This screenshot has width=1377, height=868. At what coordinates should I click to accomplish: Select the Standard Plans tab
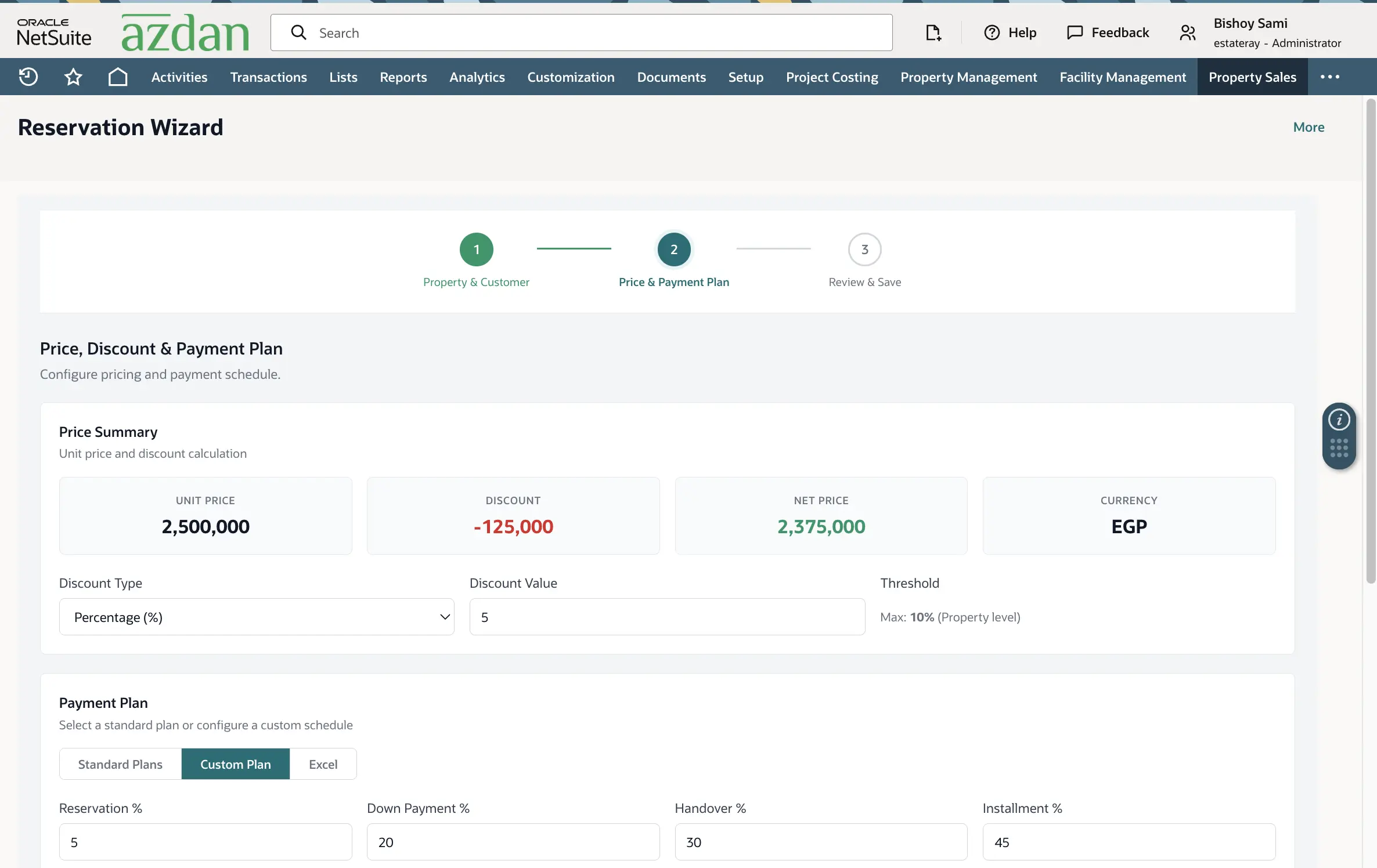tap(120, 764)
